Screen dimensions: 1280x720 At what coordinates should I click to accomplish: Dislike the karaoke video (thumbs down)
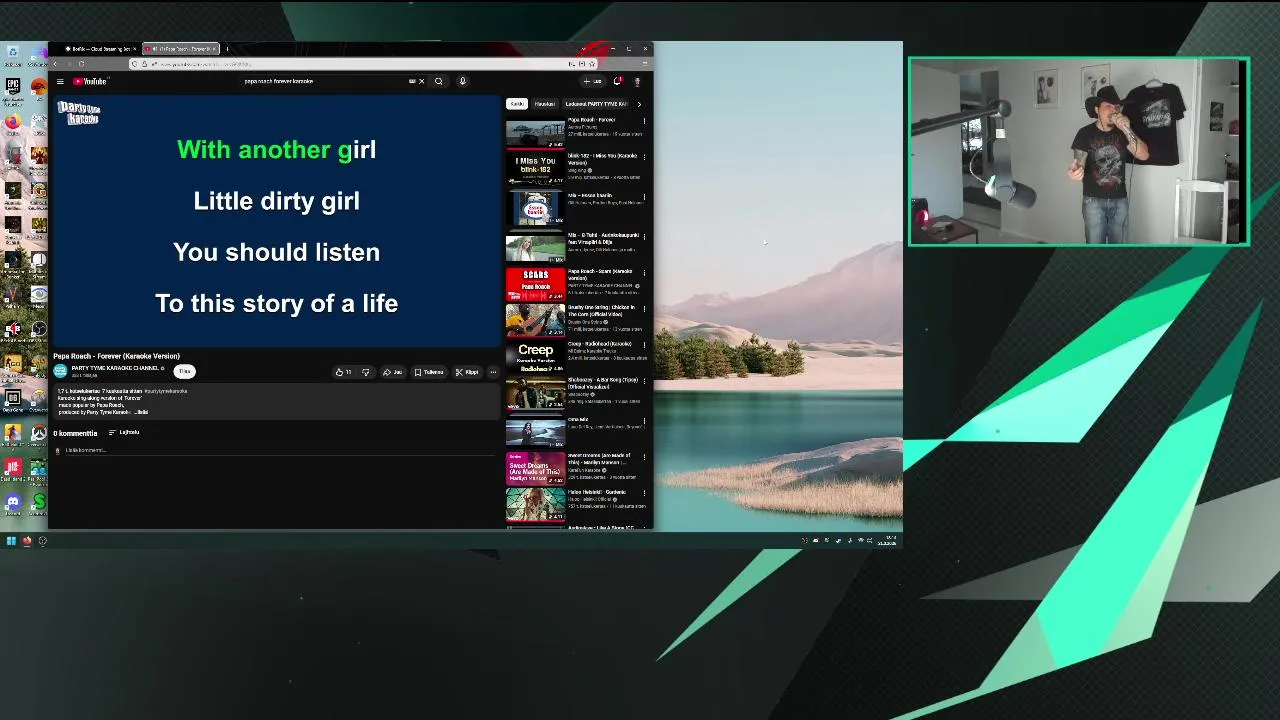(x=365, y=372)
